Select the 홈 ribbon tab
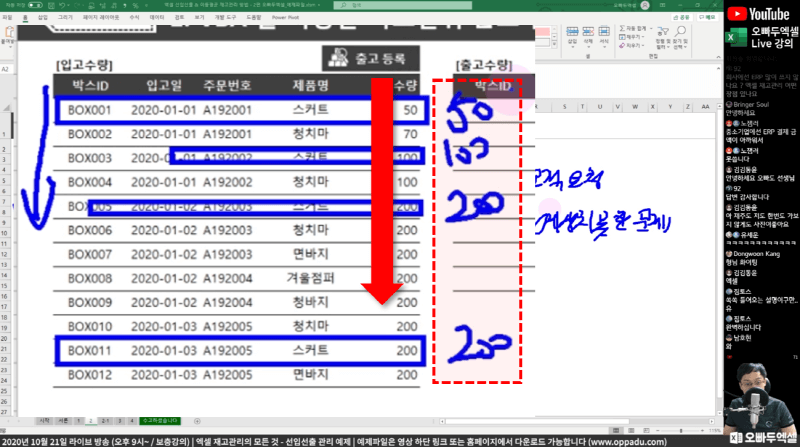 tap(25, 17)
